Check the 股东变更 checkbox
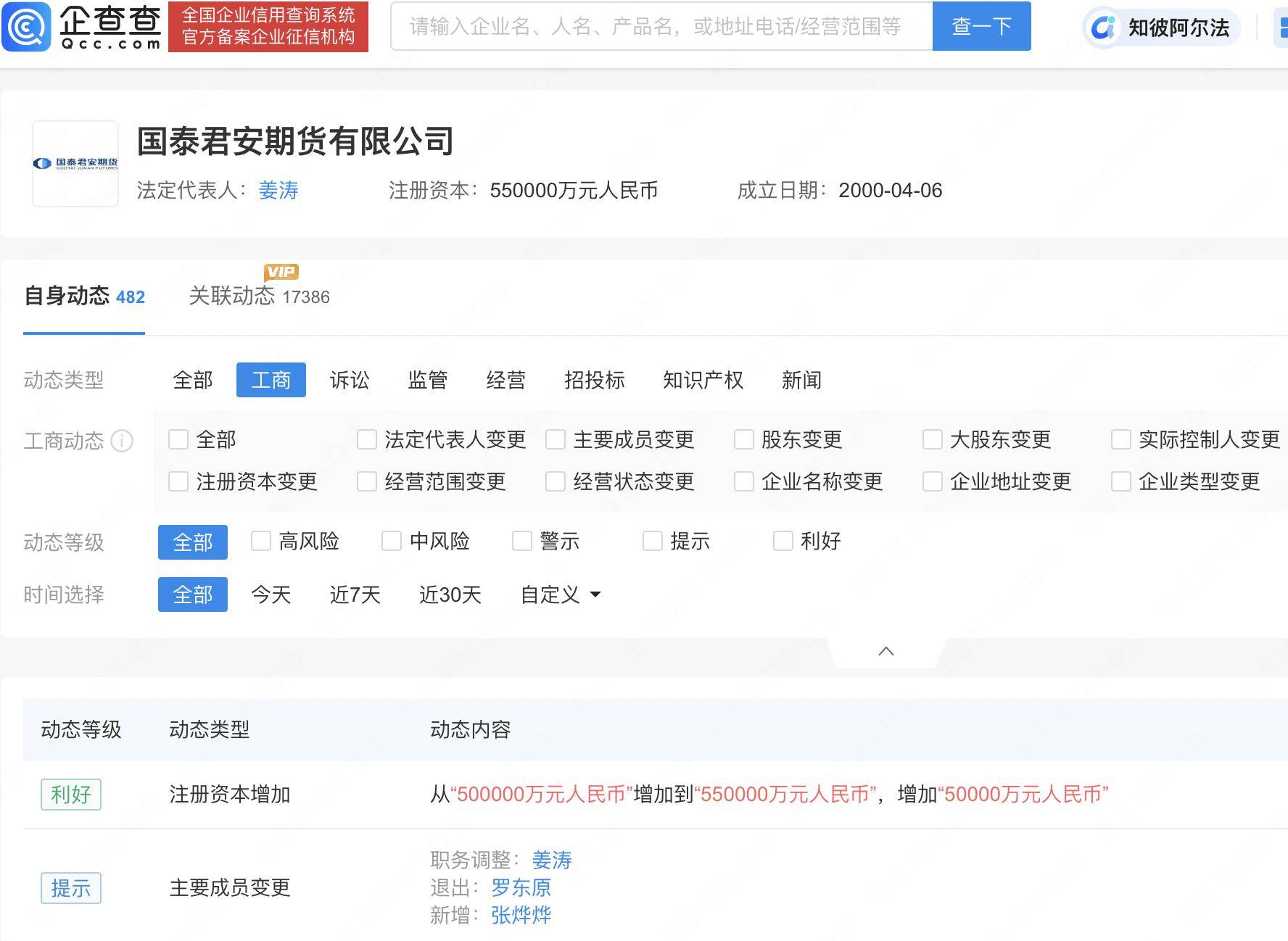 click(x=744, y=439)
